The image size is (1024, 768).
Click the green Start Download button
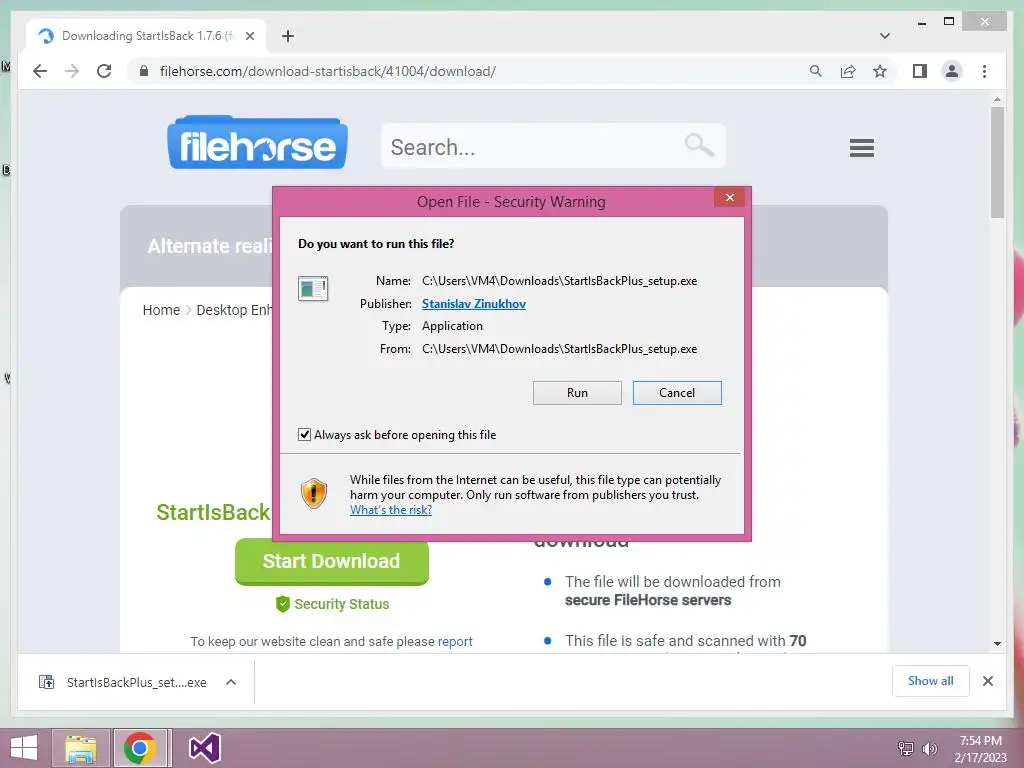pyautogui.click(x=332, y=561)
